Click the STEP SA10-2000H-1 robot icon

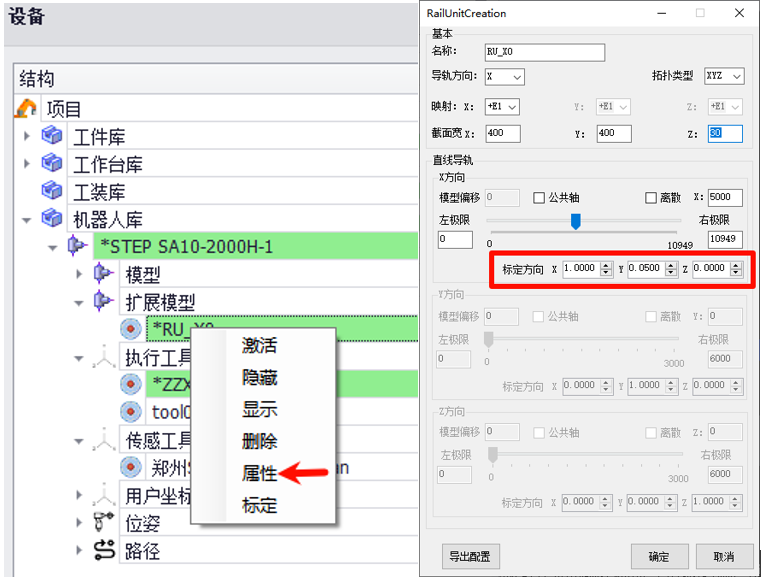pos(76,246)
